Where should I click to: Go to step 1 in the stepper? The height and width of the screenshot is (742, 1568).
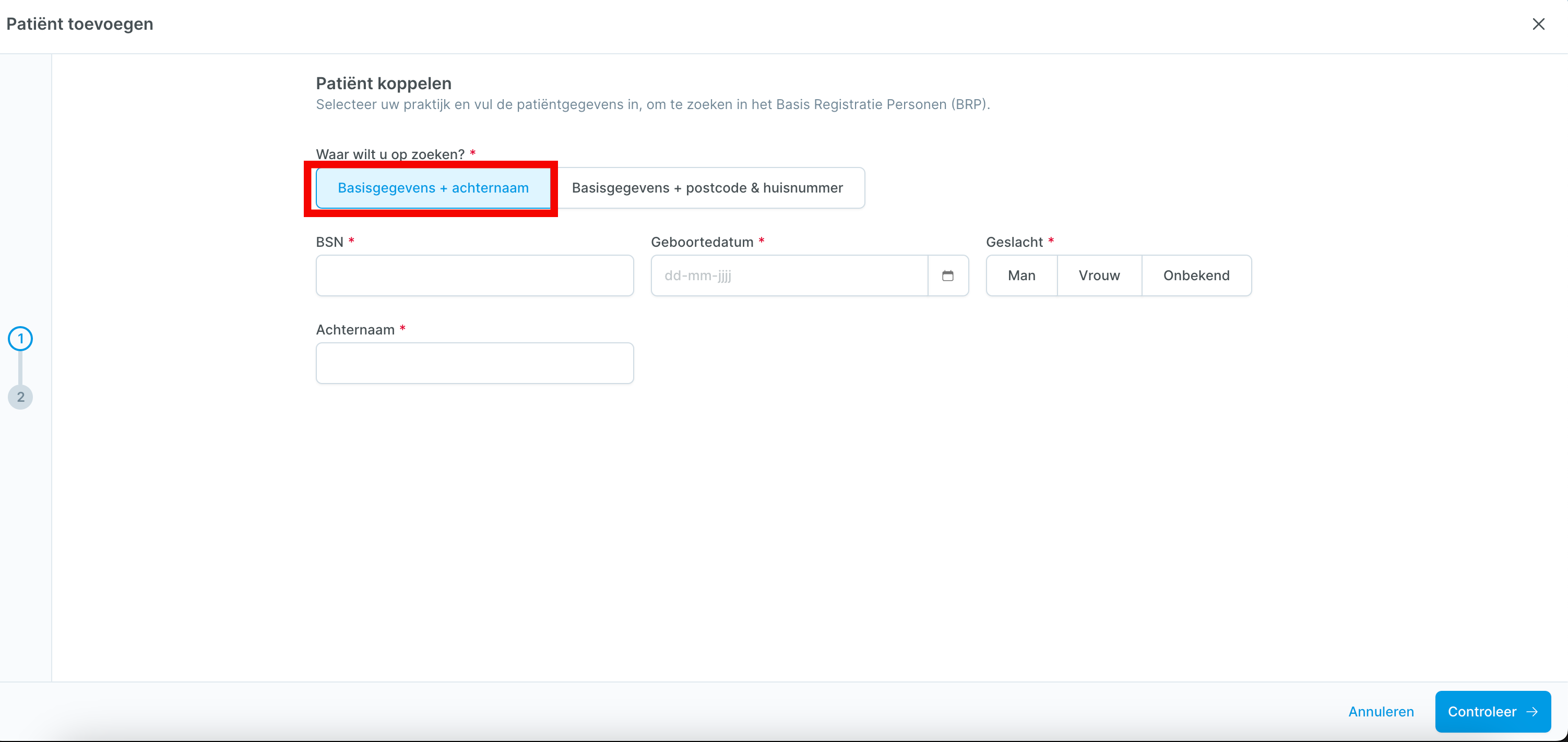point(20,339)
